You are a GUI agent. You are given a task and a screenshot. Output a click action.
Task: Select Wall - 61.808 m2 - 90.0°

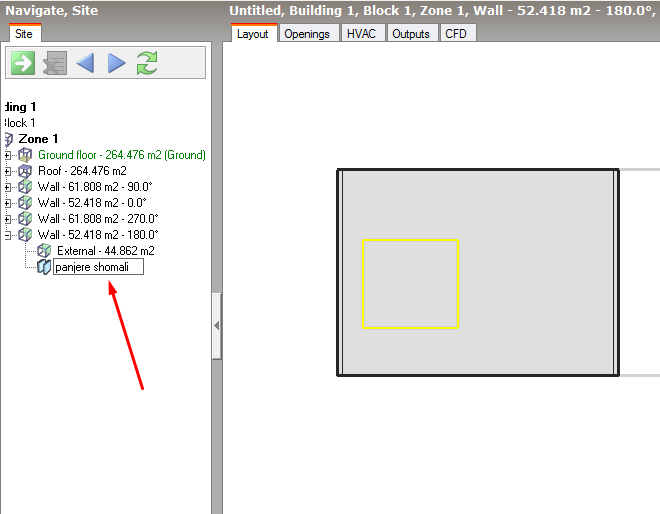pyautogui.click(x=95, y=187)
